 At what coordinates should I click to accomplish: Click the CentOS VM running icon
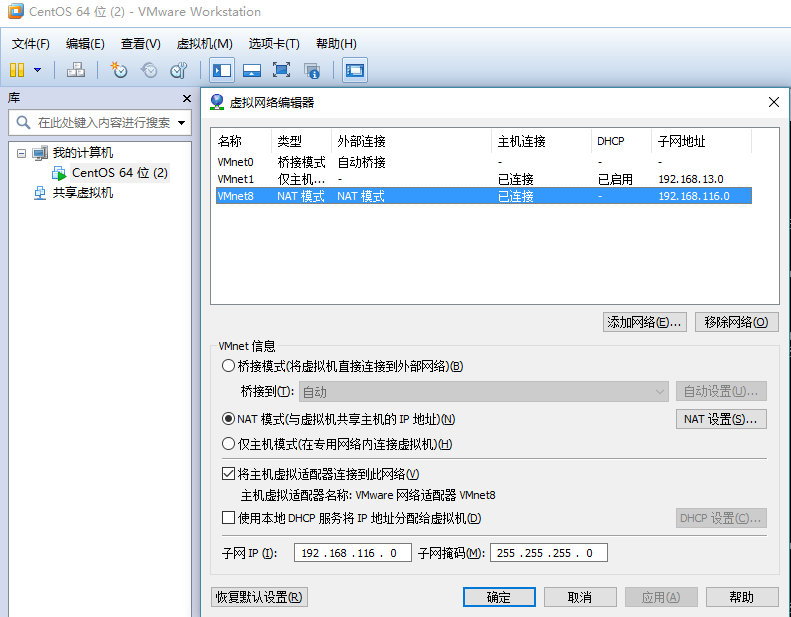coord(59,173)
